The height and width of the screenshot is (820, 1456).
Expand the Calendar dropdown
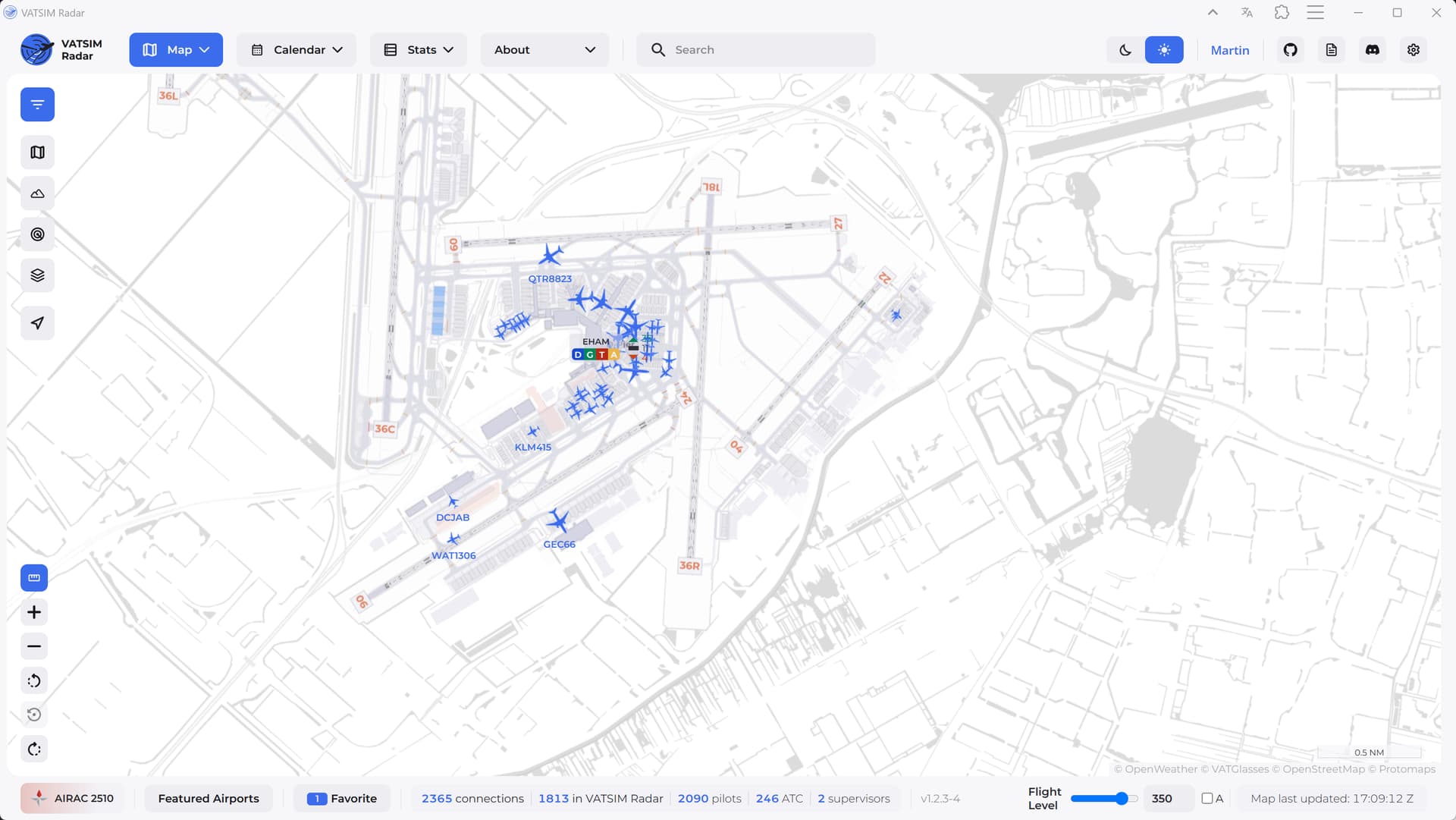297,50
